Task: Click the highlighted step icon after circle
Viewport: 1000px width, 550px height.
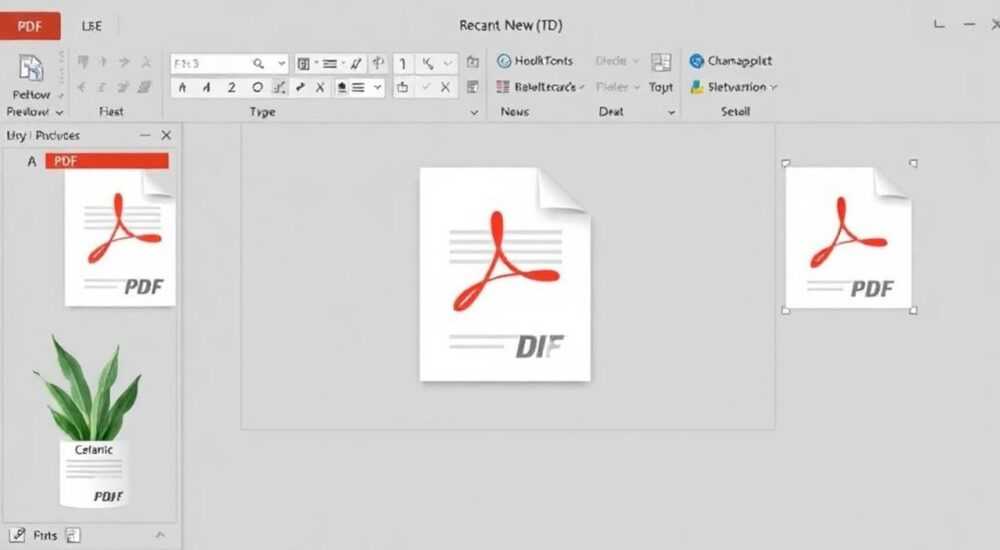Action: pos(279,87)
